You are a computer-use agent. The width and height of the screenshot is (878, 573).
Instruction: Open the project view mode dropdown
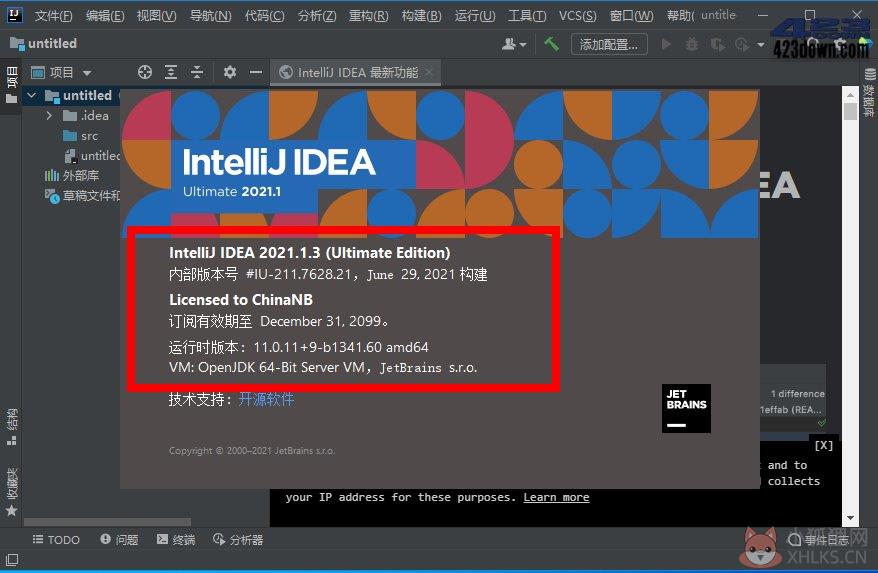[x=87, y=73]
